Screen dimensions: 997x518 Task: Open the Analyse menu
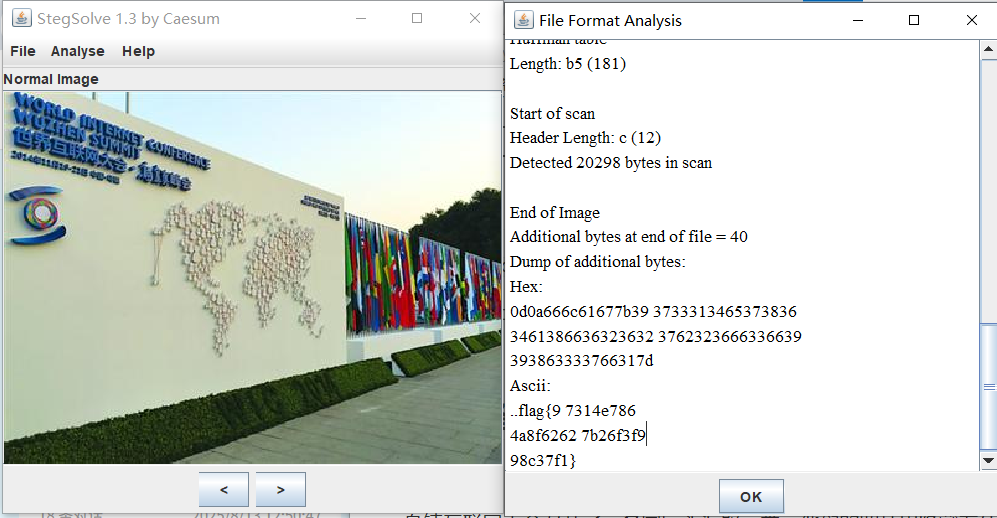tap(78, 51)
